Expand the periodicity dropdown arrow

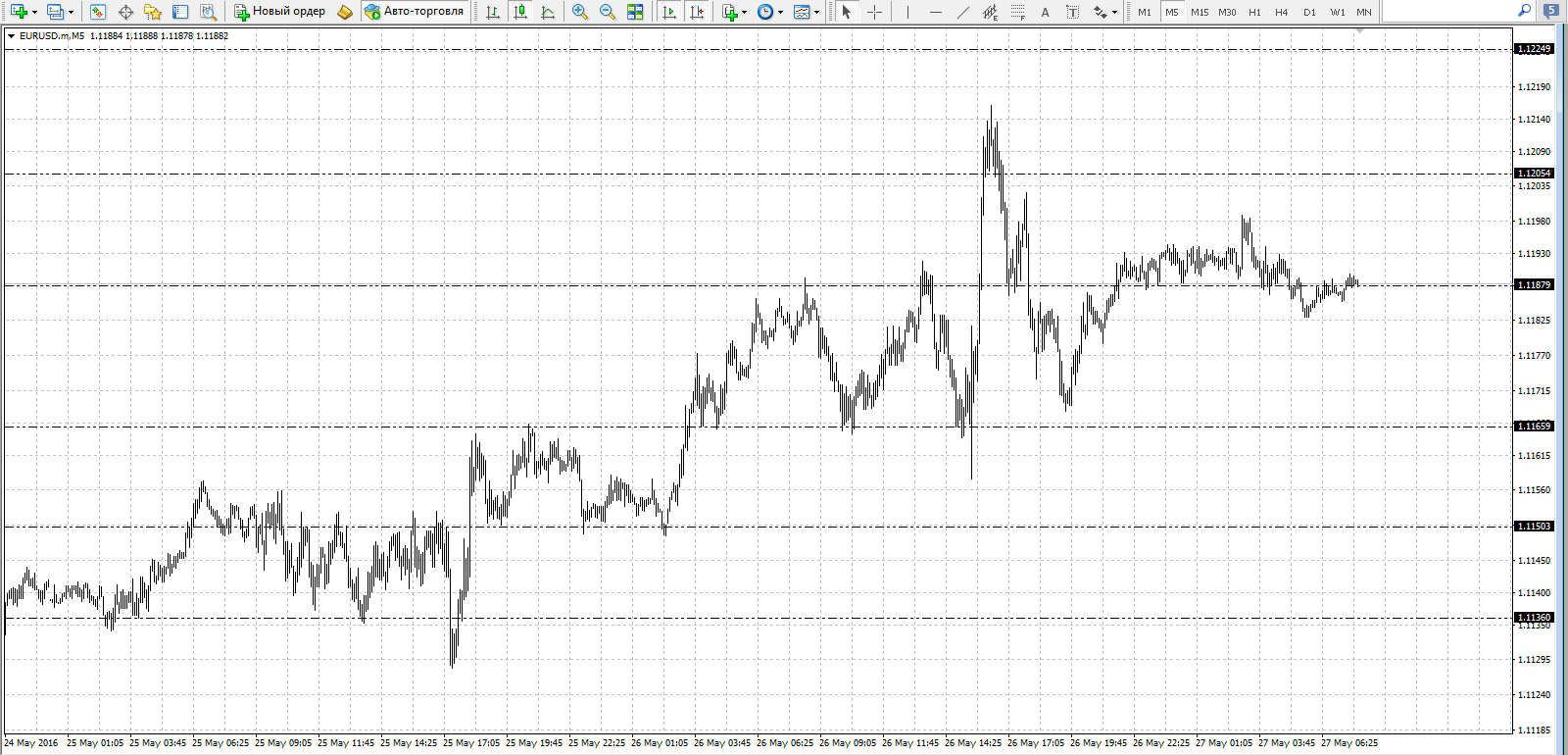[x=781, y=13]
